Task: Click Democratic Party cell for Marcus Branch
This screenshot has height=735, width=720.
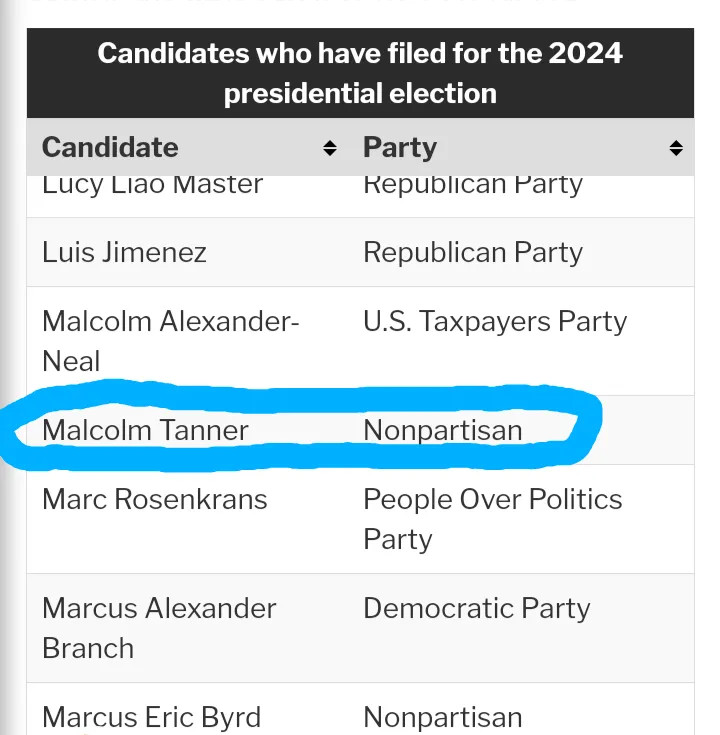Action: [x=476, y=608]
